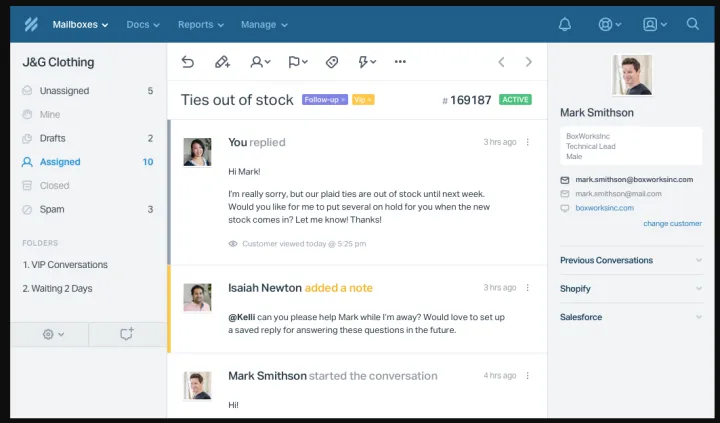Open the notifications bell icon
This screenshot has height=423, width=720.
(565, 24)
